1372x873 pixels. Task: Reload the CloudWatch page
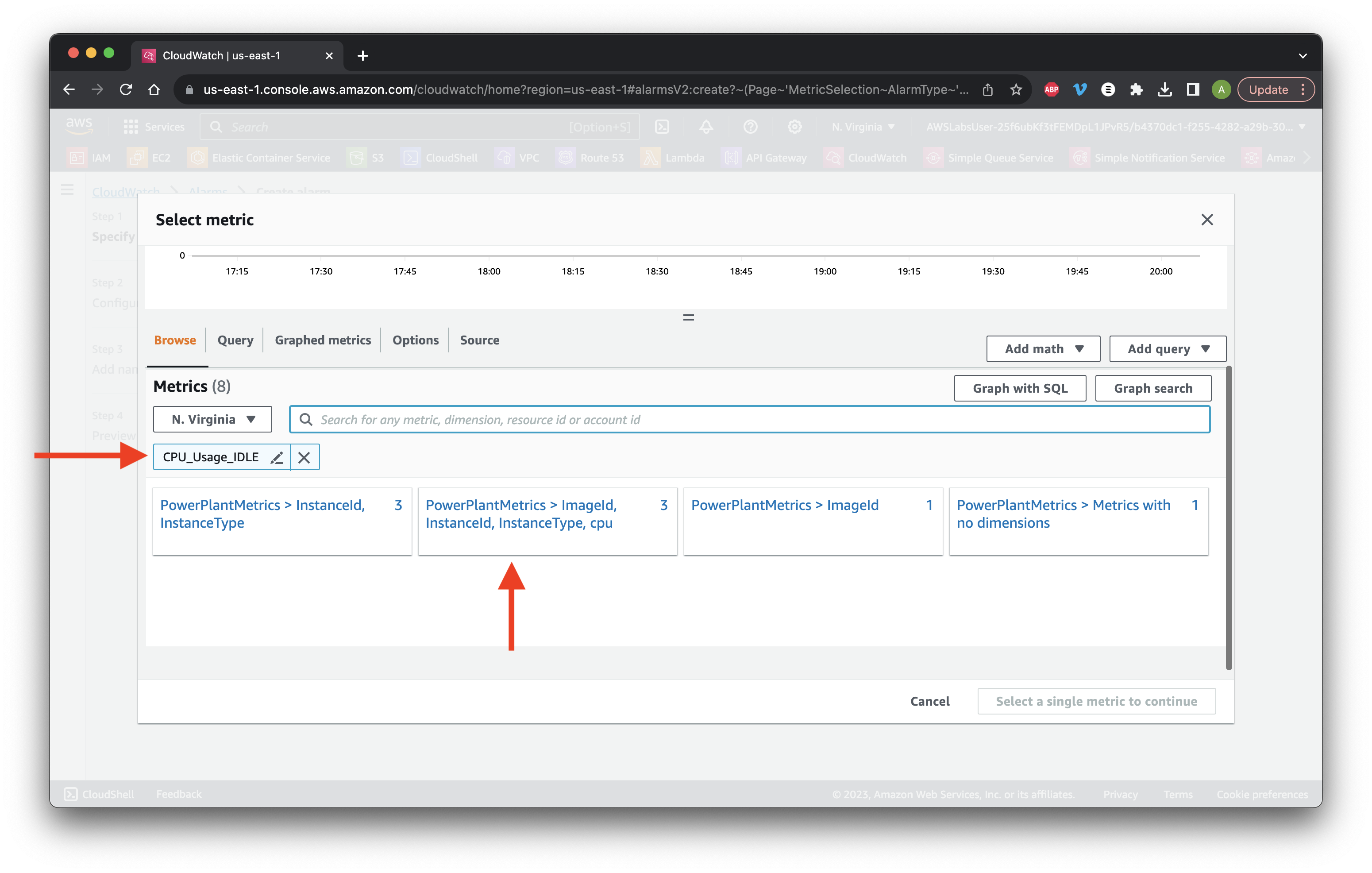(x=126, y=89)
